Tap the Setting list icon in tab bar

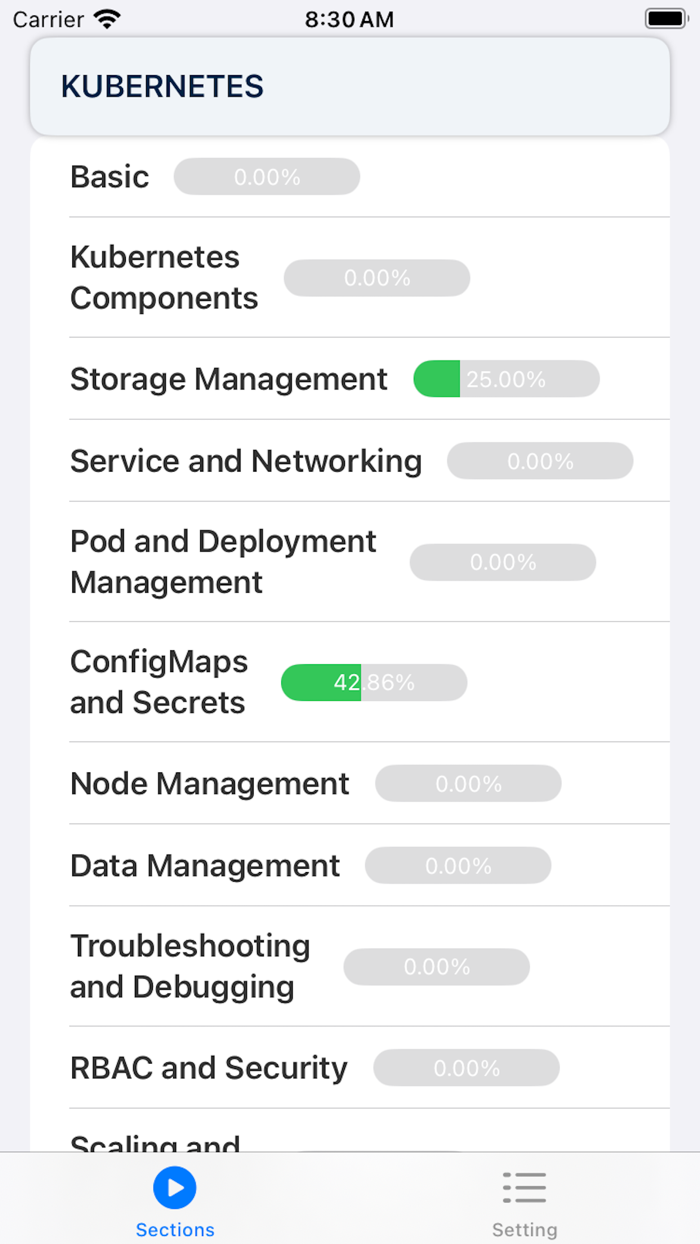pyautogui.click(x=525, y=1185)
